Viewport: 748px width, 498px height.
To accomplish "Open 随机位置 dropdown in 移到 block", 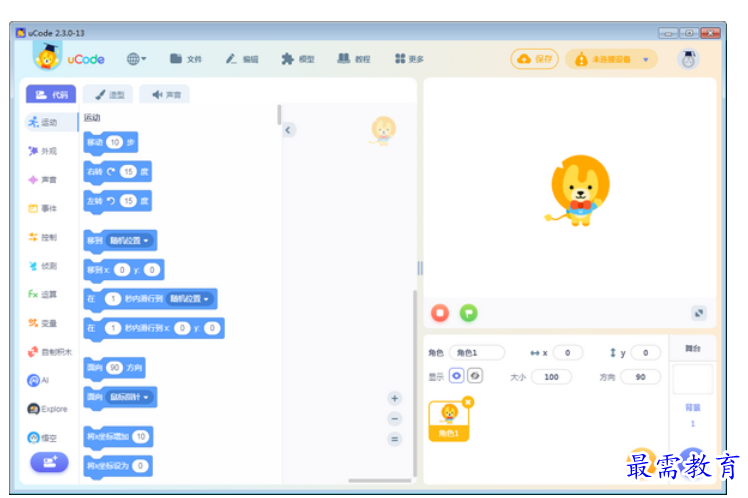I will pos(130,240).
